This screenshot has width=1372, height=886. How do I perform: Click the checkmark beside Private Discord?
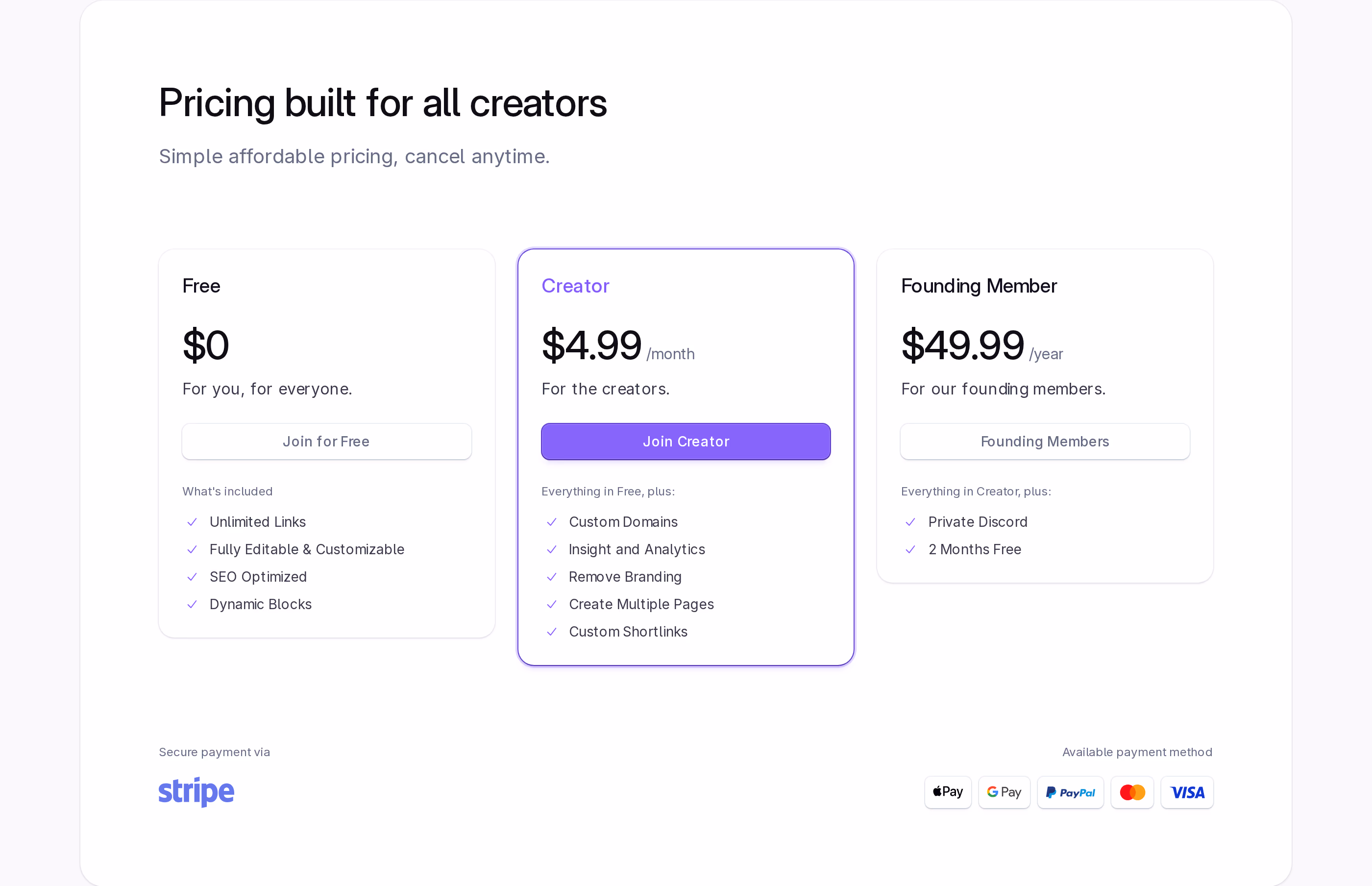point(910,522)
